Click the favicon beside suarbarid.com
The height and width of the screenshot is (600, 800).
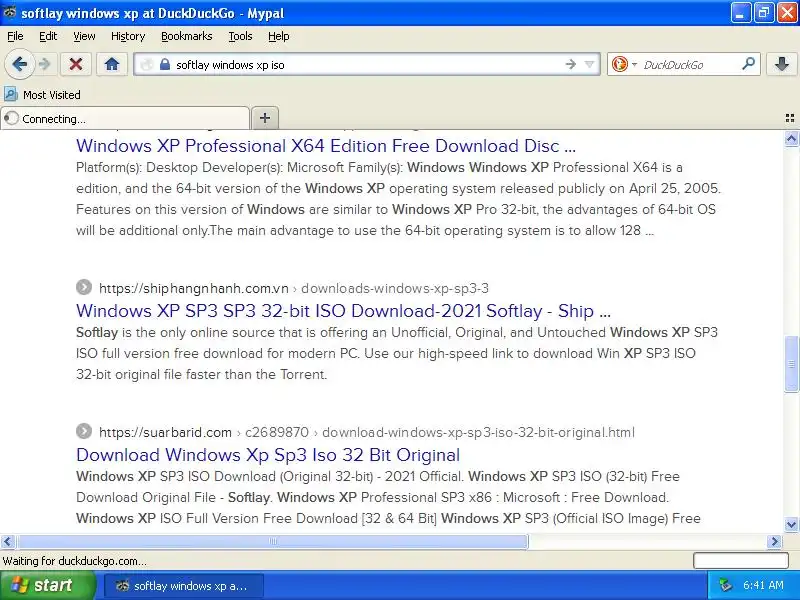point(84,431)
